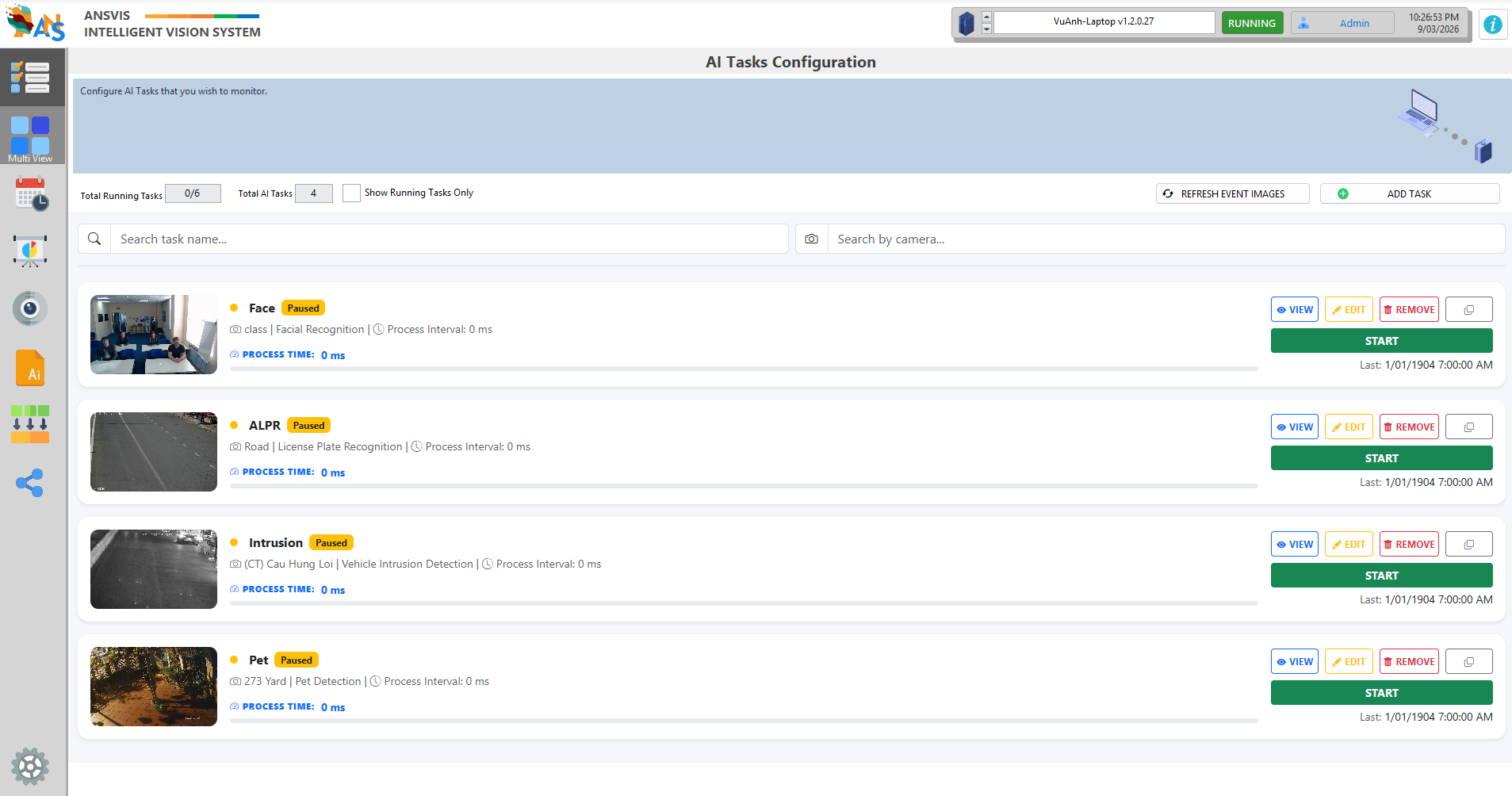This screenshot has width=1512, height=796.
Task: Click the blue info icon top right
Action: tap(1492, 25)
